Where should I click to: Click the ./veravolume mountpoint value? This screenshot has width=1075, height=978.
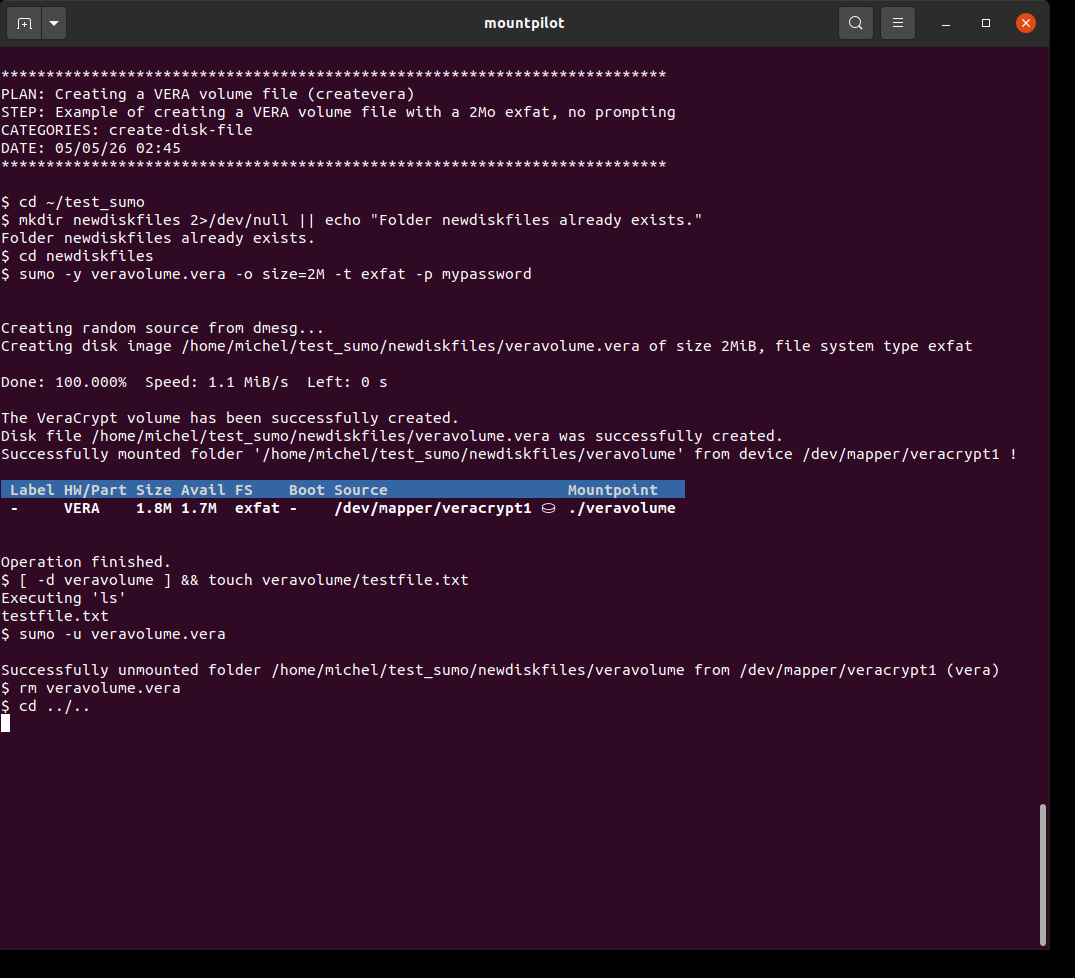[622, 509]
